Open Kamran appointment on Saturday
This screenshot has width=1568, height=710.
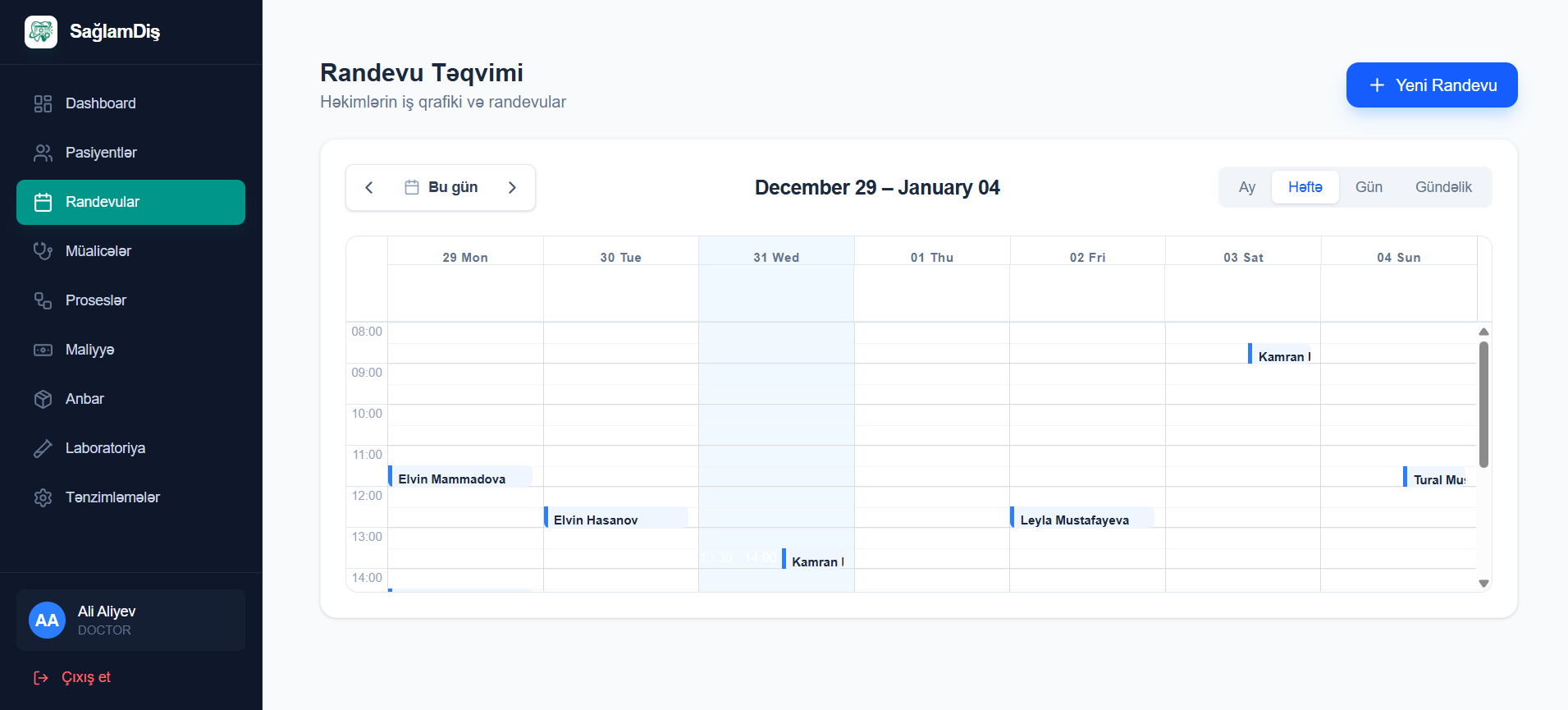1280,354
